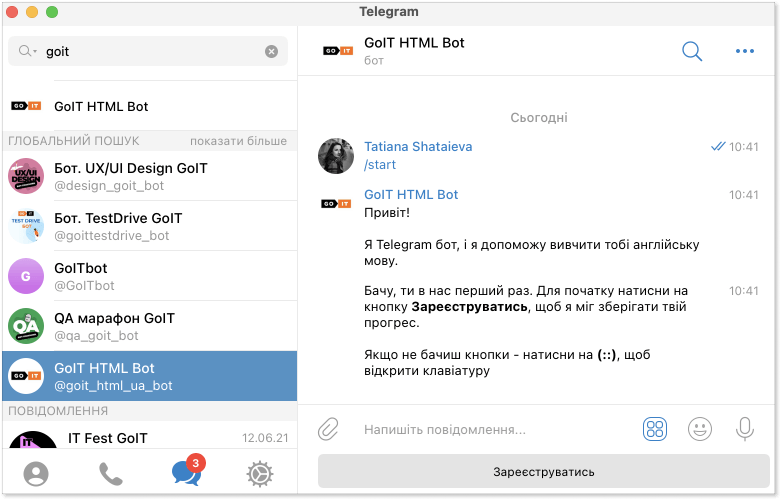Click the green macOS fullscreen button
Image resolution: width=781 pixels, height=500 pixels.
pos(52,12)
